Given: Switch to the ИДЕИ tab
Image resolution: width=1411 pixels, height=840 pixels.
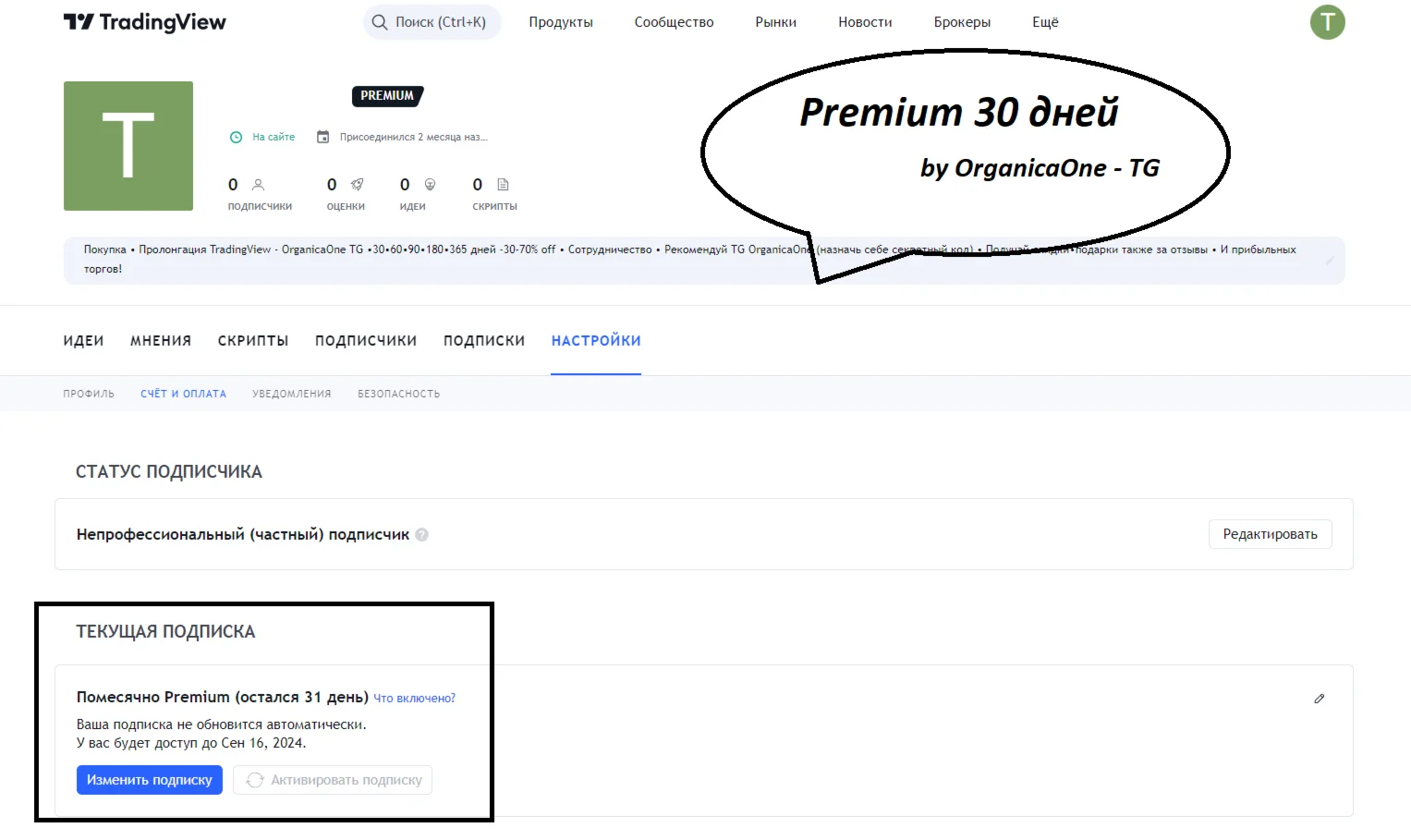Looking at the screenshot, I should [83, 341].
